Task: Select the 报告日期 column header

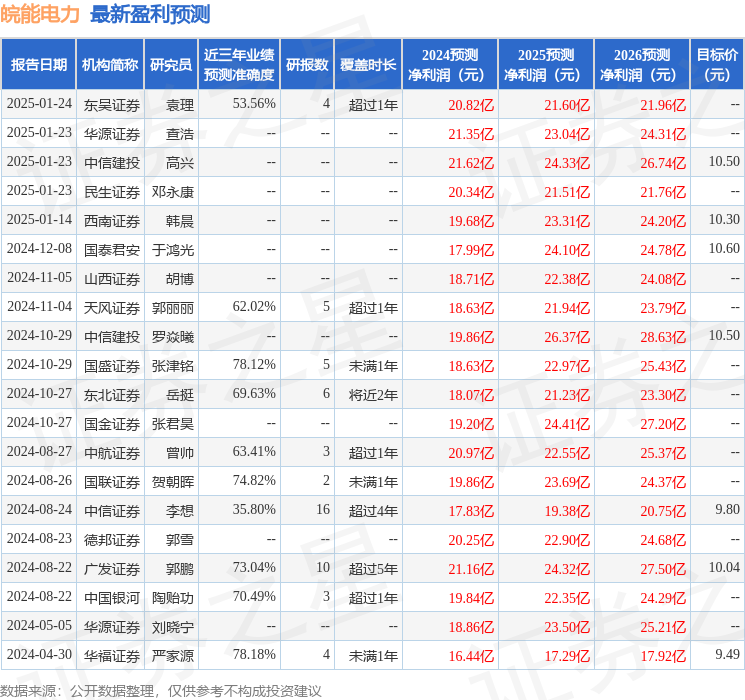Action: [38, 65]
